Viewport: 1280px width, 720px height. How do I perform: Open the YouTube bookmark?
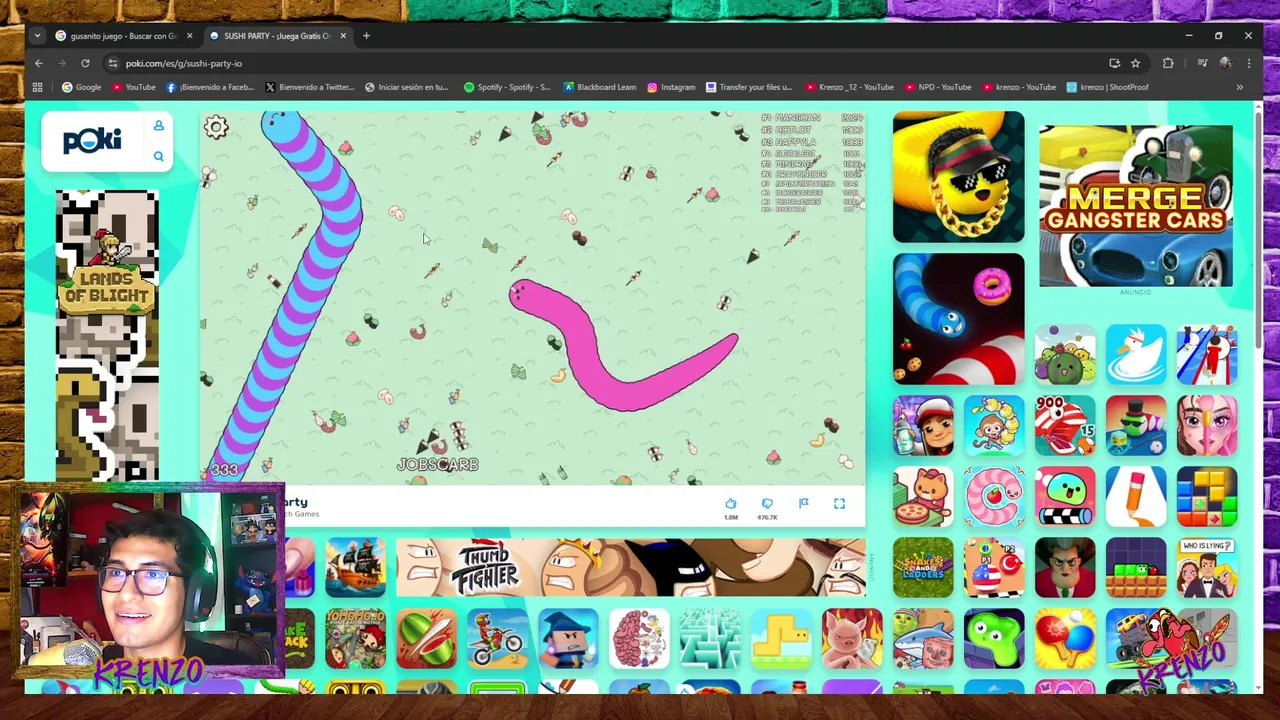(133, 87)
